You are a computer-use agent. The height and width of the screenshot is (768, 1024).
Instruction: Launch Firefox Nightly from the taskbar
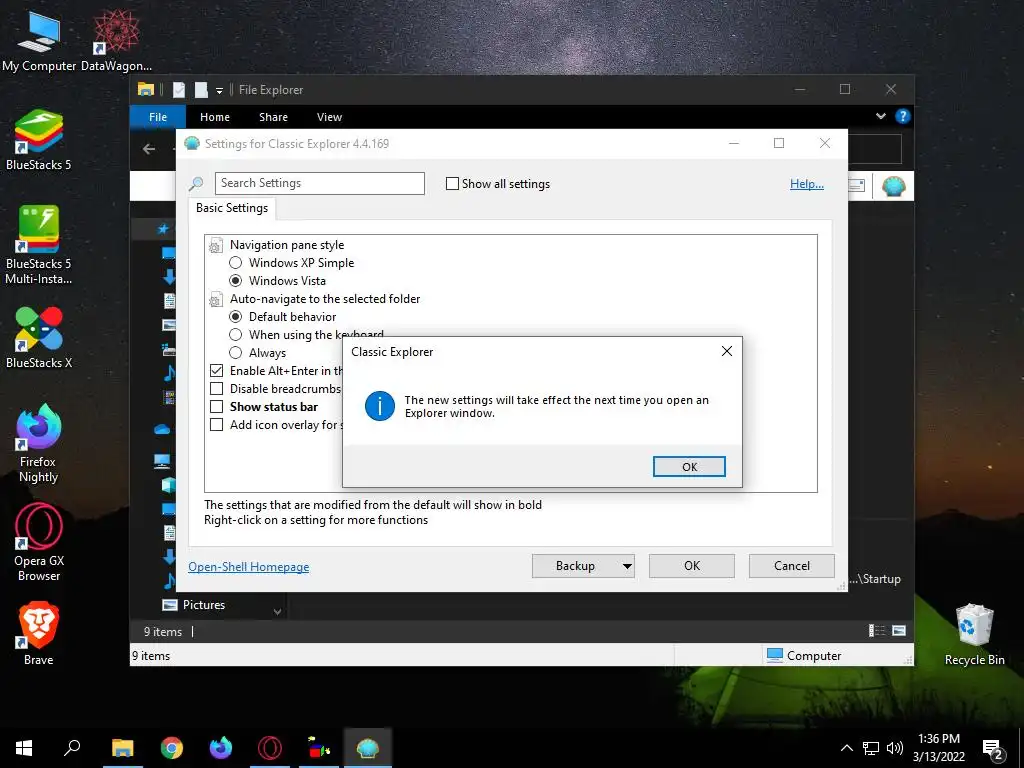click(x=221, y=748)
